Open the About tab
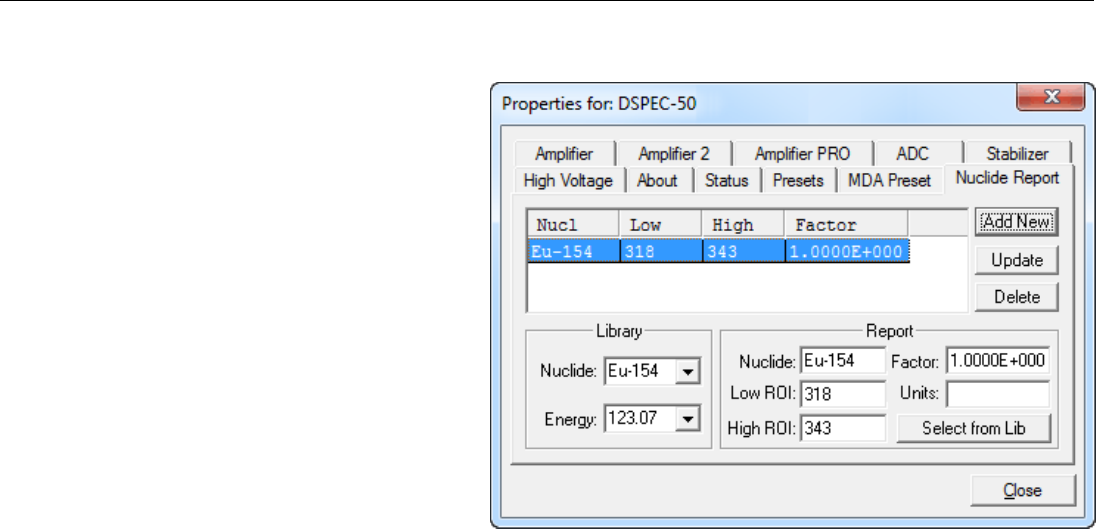Image resolution: width=1096 pixels, height=529 pixels. pyautogui.click(x=657, y=180)
